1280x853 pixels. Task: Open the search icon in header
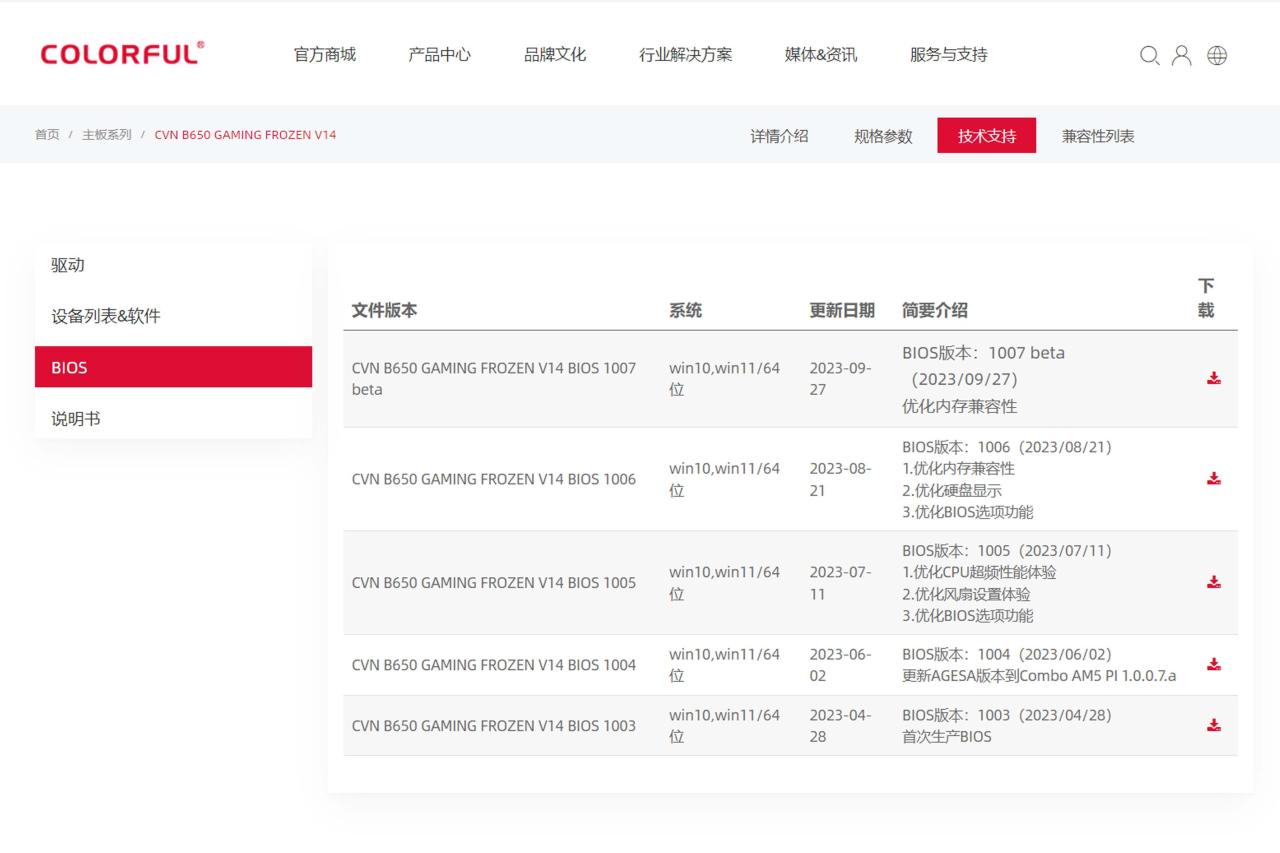click(x=1150, y=56)
